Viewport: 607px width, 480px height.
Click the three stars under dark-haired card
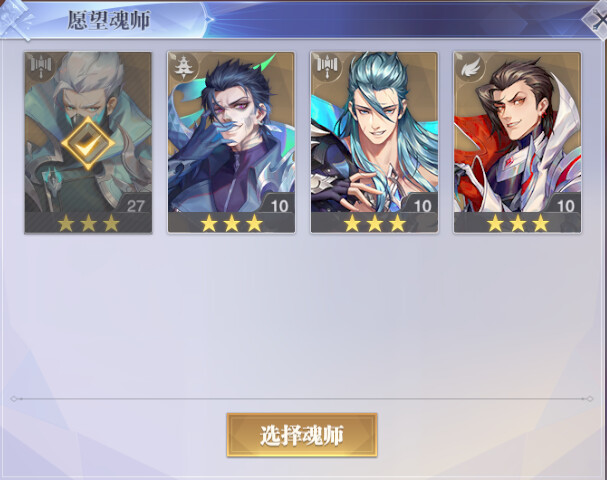[x=231, y=223]
